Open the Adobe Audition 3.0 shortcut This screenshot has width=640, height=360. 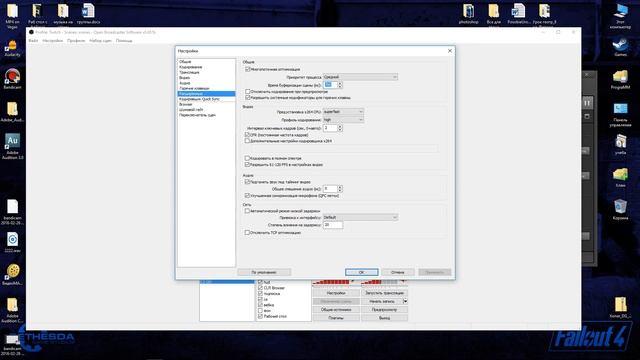pos(12,146)
